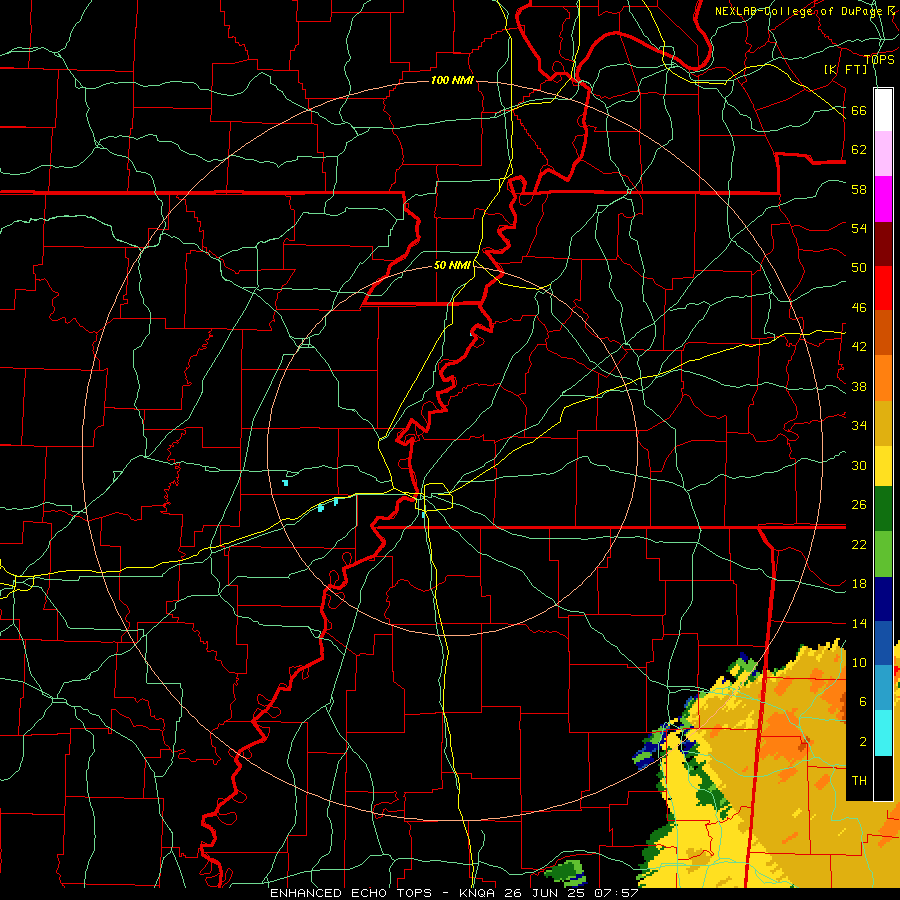The height and width of the screenshot is (900, 900).
Task: Select the 6 scale value
Action: coord(863,702)
